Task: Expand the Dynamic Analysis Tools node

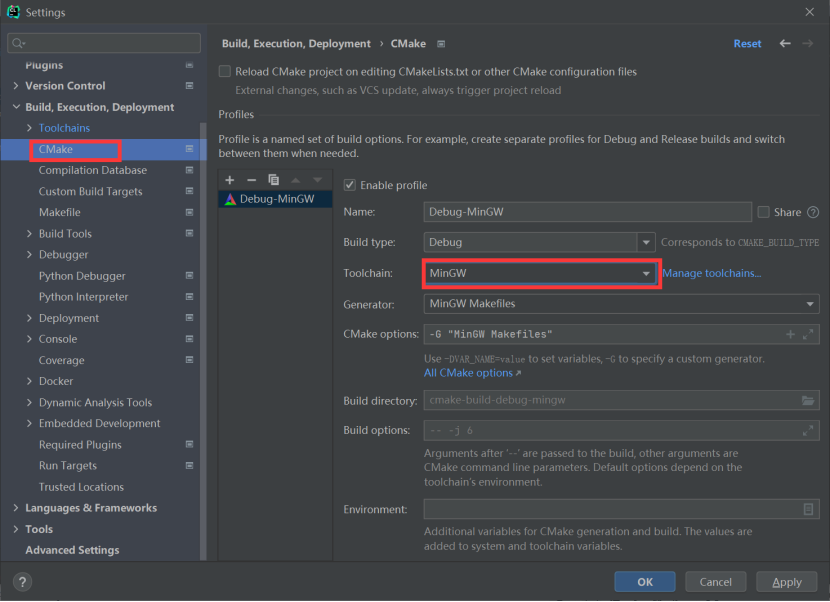Action: tap(29, 402)
